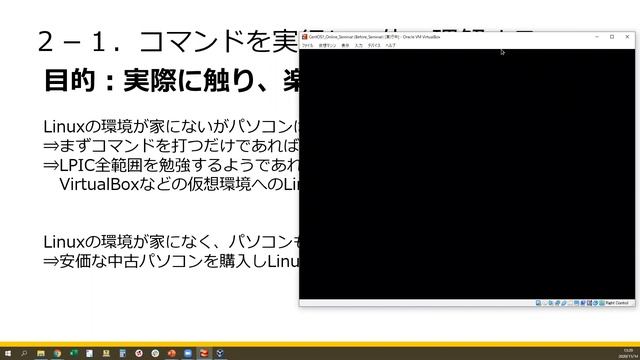Click the 'VirtualBoxなどの仮想環境へのLi' line
640x360 pixels.
[x=179, y=184]
